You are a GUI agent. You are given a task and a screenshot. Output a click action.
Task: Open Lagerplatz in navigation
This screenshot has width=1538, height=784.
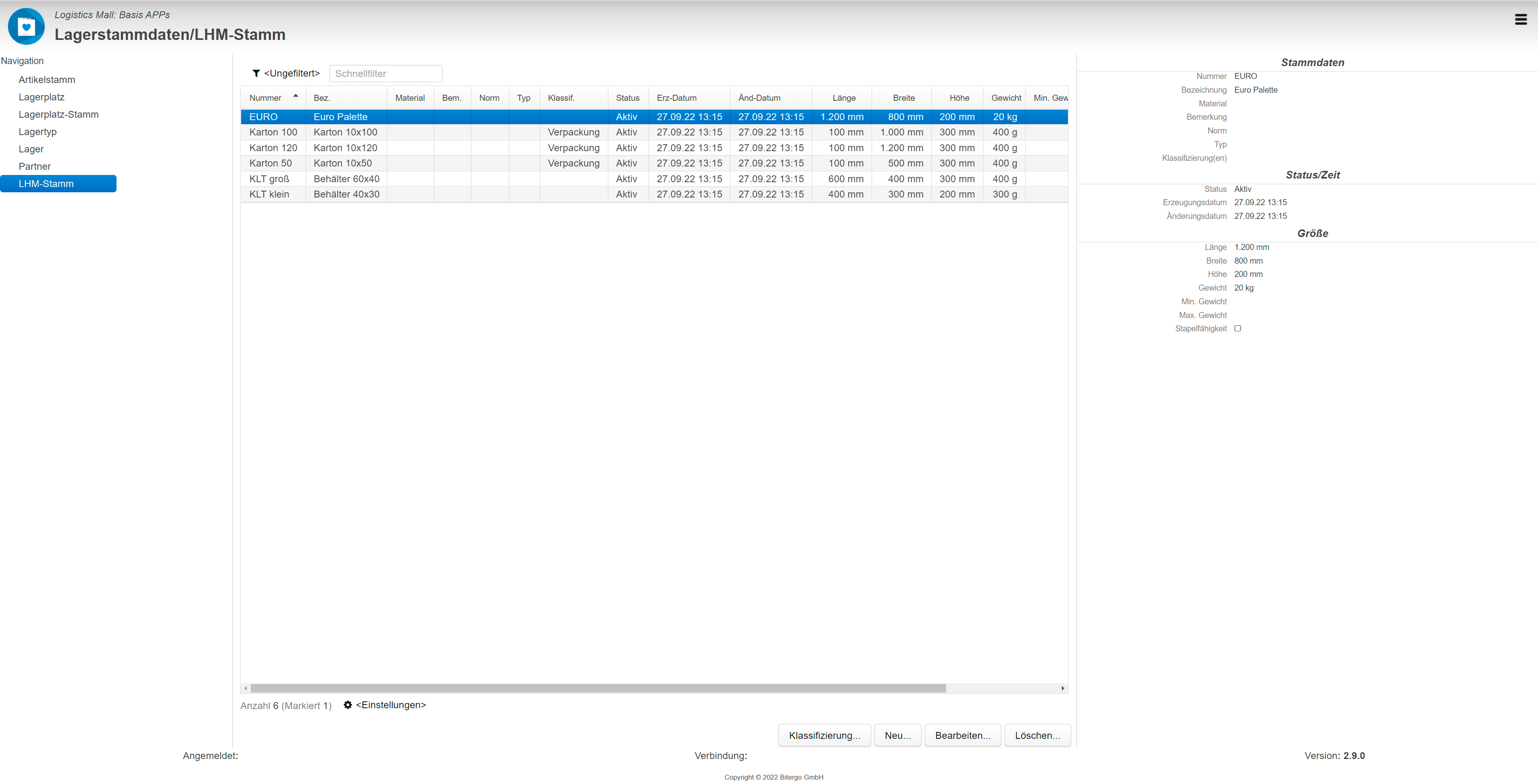click(41, 97)
